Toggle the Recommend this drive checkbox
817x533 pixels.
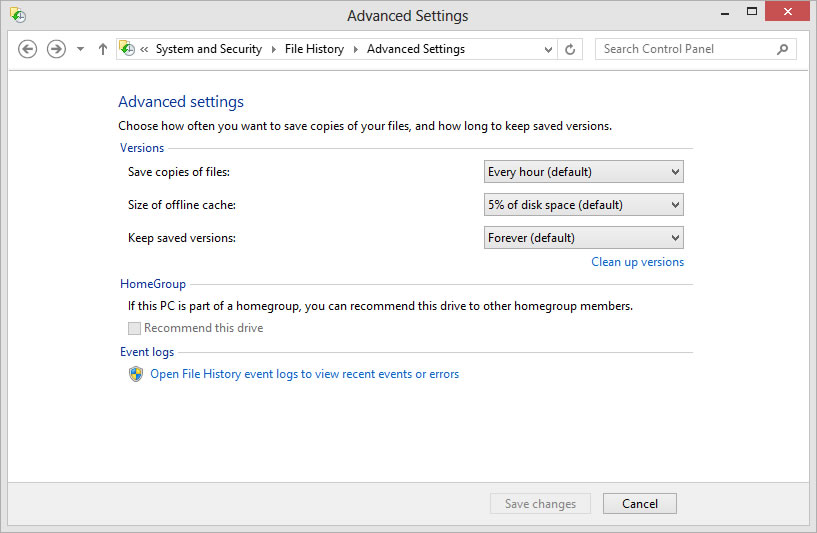point(134,328)
